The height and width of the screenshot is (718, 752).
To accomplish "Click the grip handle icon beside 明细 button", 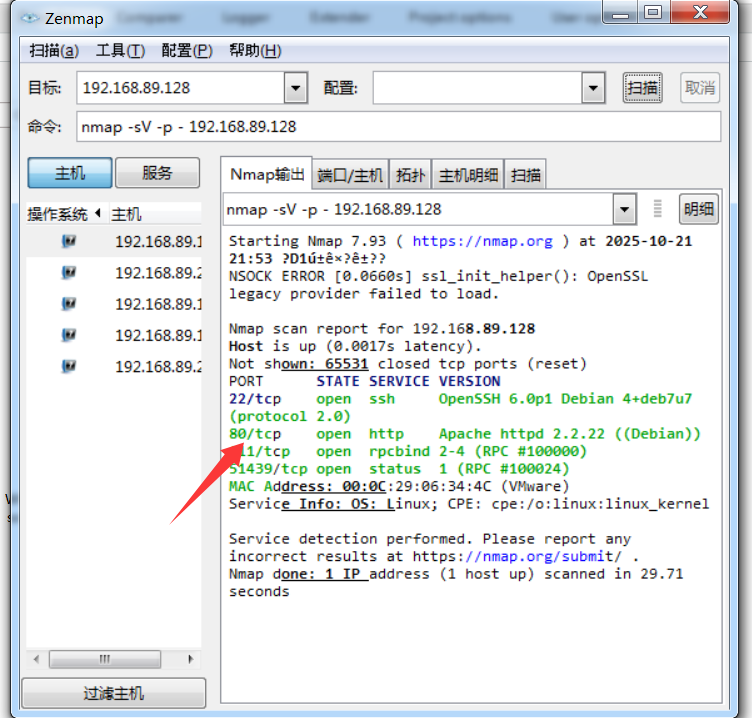I will pos(658,209).
